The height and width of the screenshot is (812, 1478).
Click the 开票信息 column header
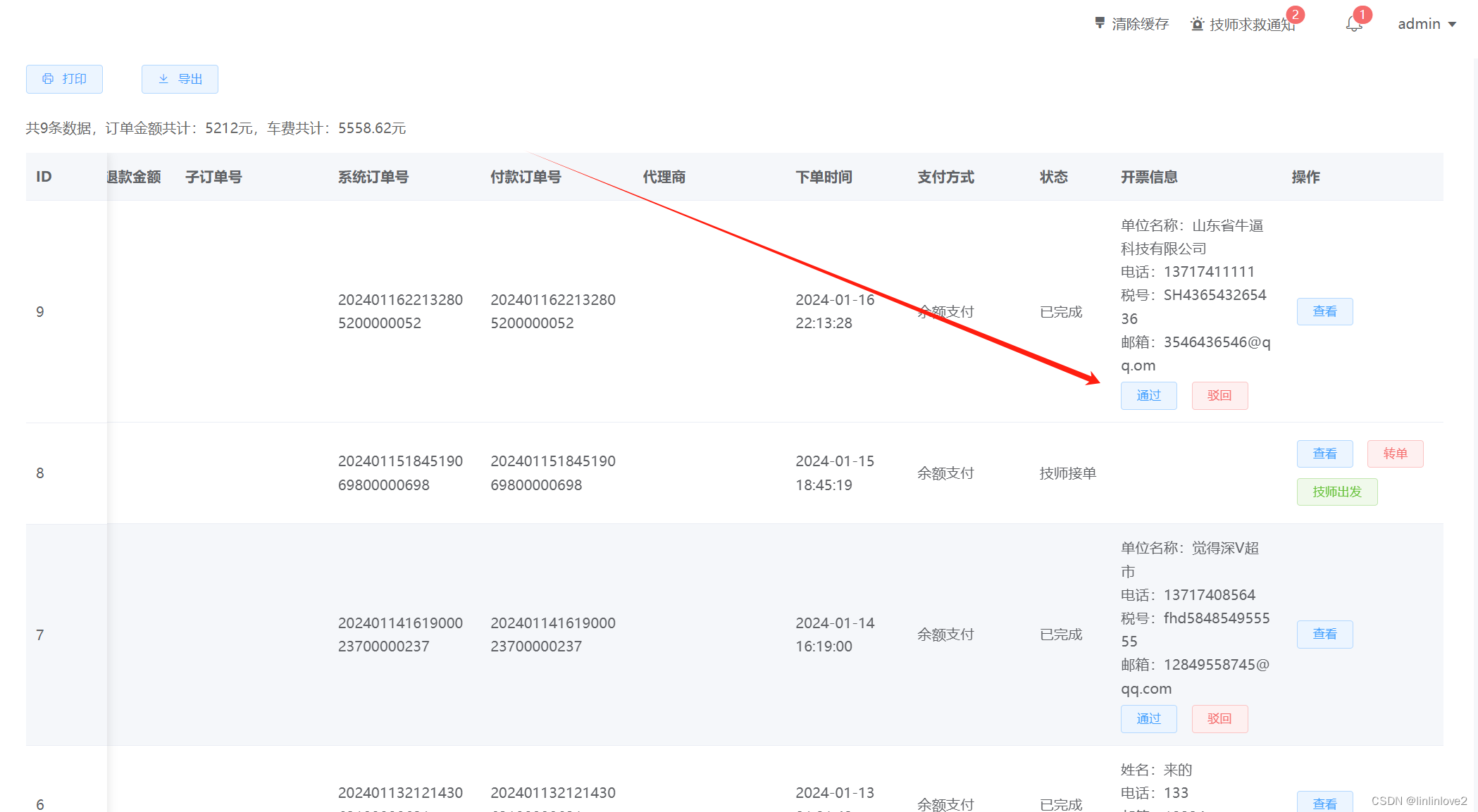tap(1149, 177)
